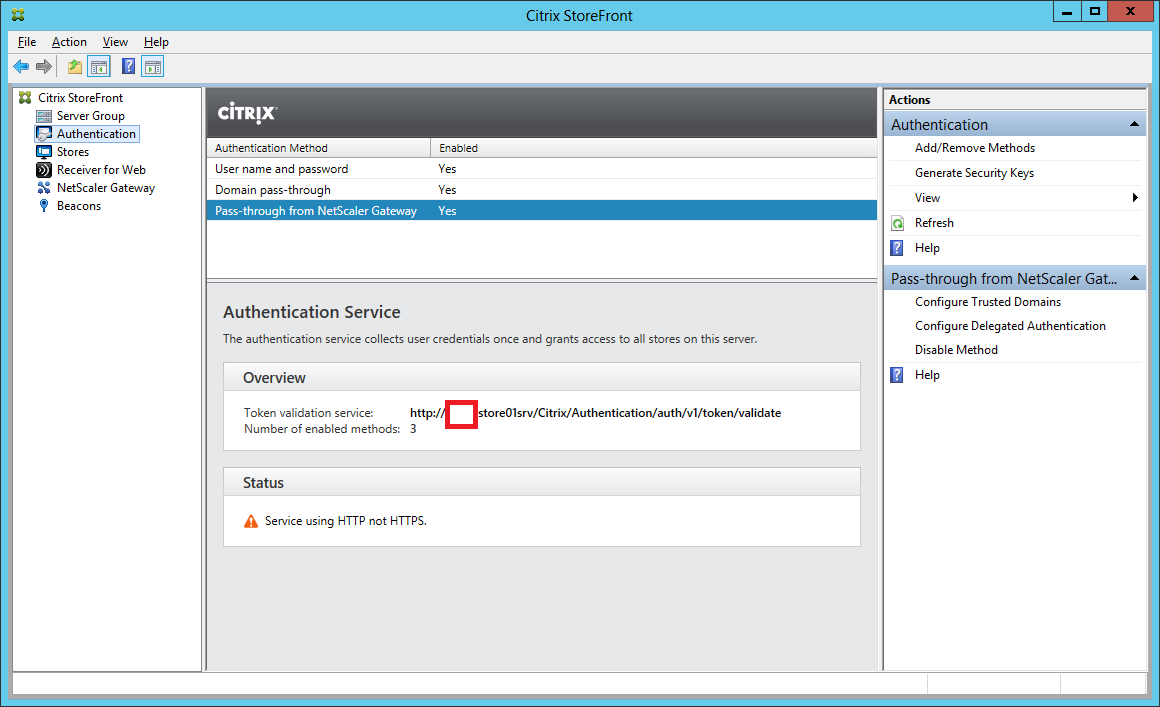This screenshot has height=707, width=1160.
Task: Collapse the Authentication actions section
Action: [1134, 124]
